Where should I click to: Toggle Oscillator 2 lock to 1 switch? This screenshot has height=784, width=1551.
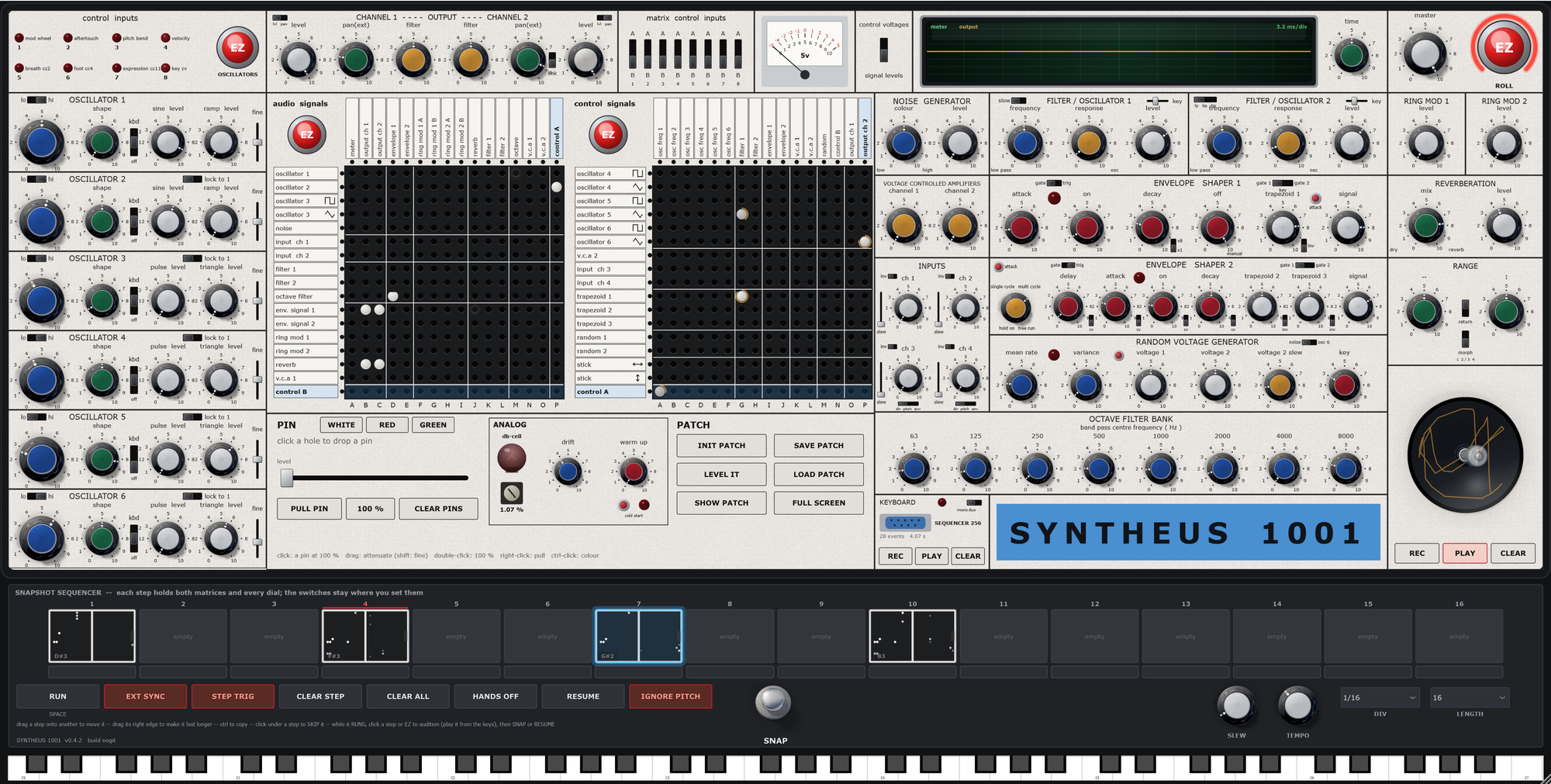coord(192,179)
